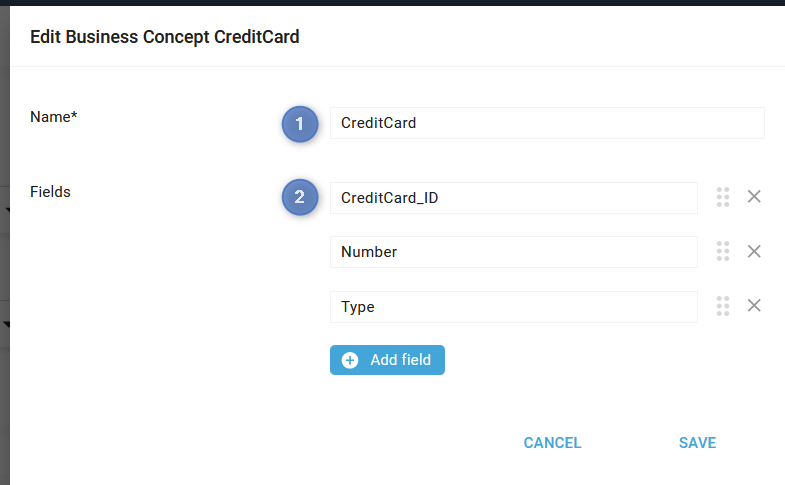This screenshot has width=785, height=485.
Task: Click the Name* label
Action: 54,117
